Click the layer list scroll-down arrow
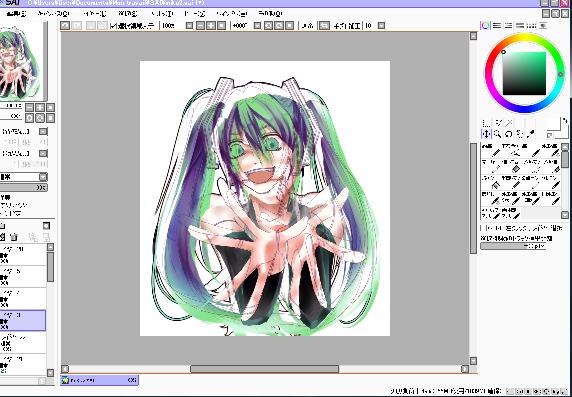 [51, 373]
